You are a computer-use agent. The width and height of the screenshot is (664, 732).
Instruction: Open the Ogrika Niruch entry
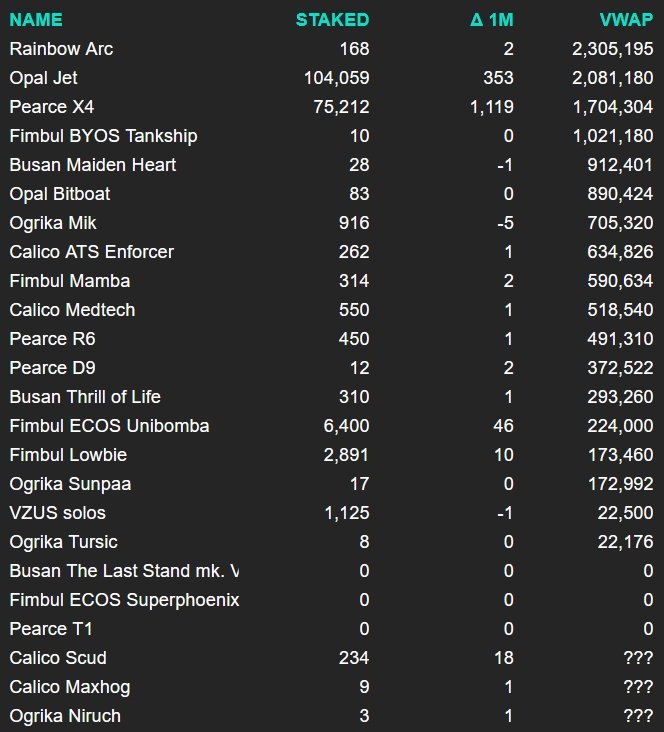coord(65,715)
